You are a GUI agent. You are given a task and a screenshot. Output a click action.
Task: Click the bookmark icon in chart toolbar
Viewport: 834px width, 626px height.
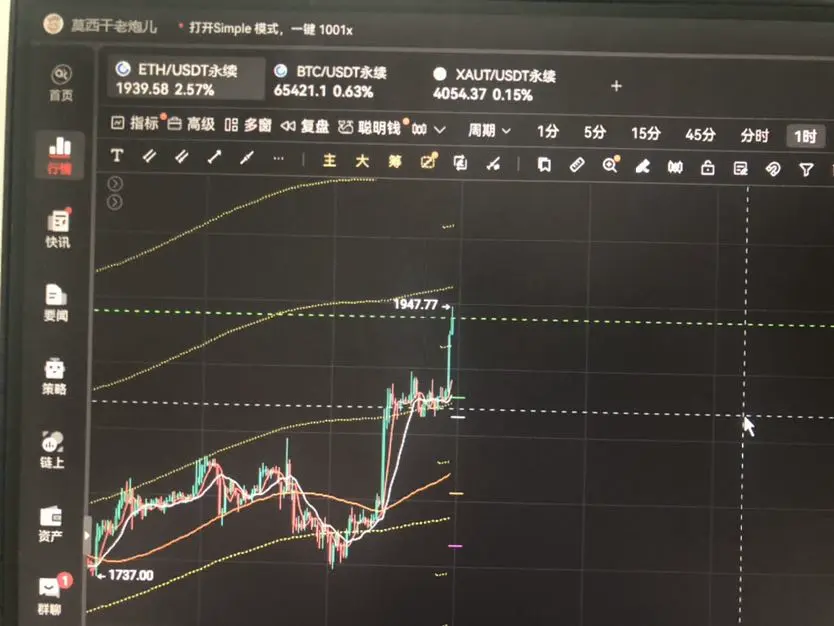coord(544,164)
